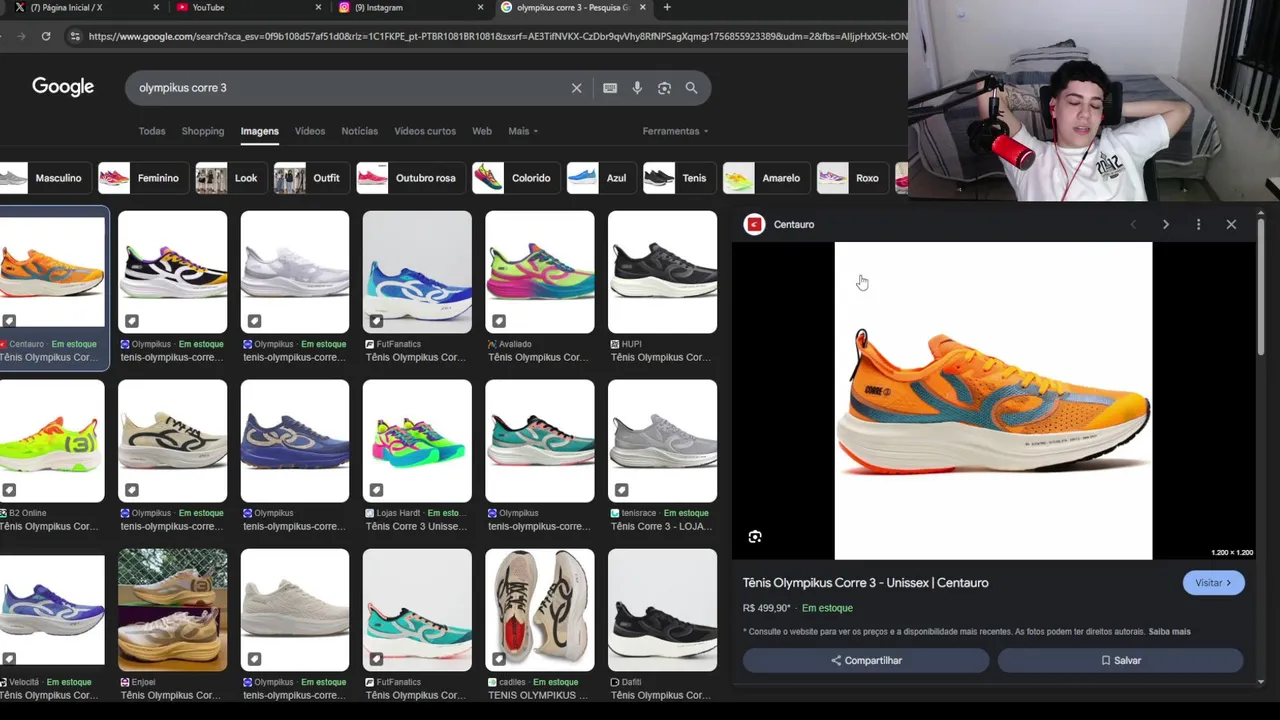Expand the Ferramentas dropdown
The width and height of the screenshot is (1280, 720).
pos(675,131)
